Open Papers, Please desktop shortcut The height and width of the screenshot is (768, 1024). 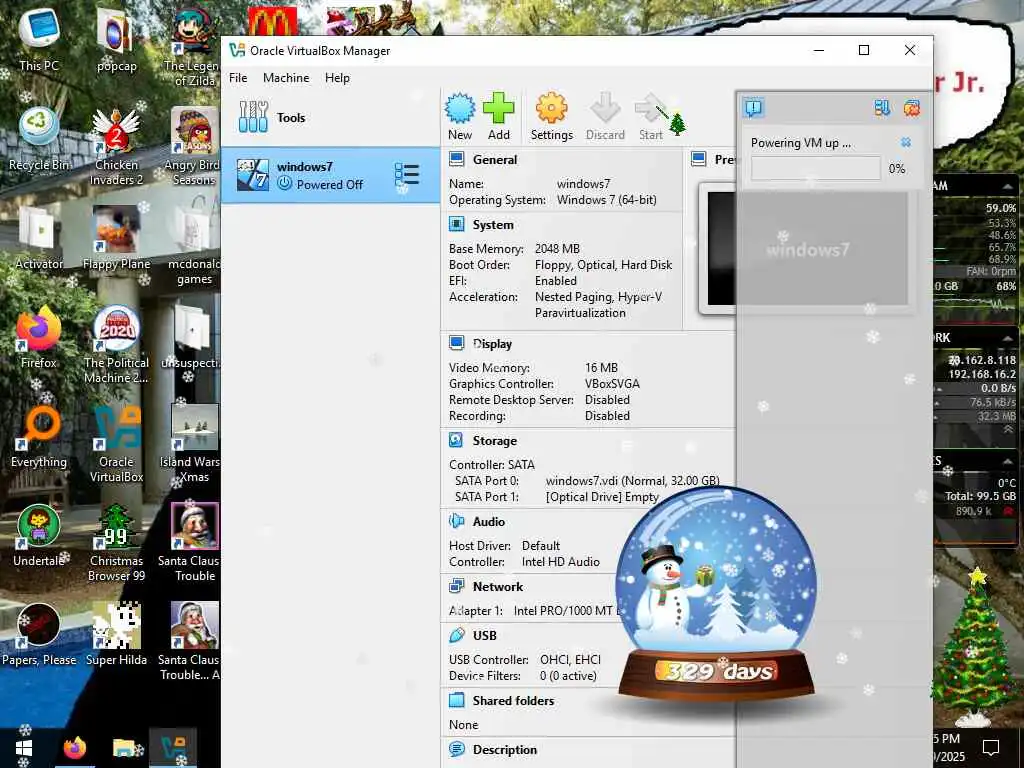coord(39,634)
